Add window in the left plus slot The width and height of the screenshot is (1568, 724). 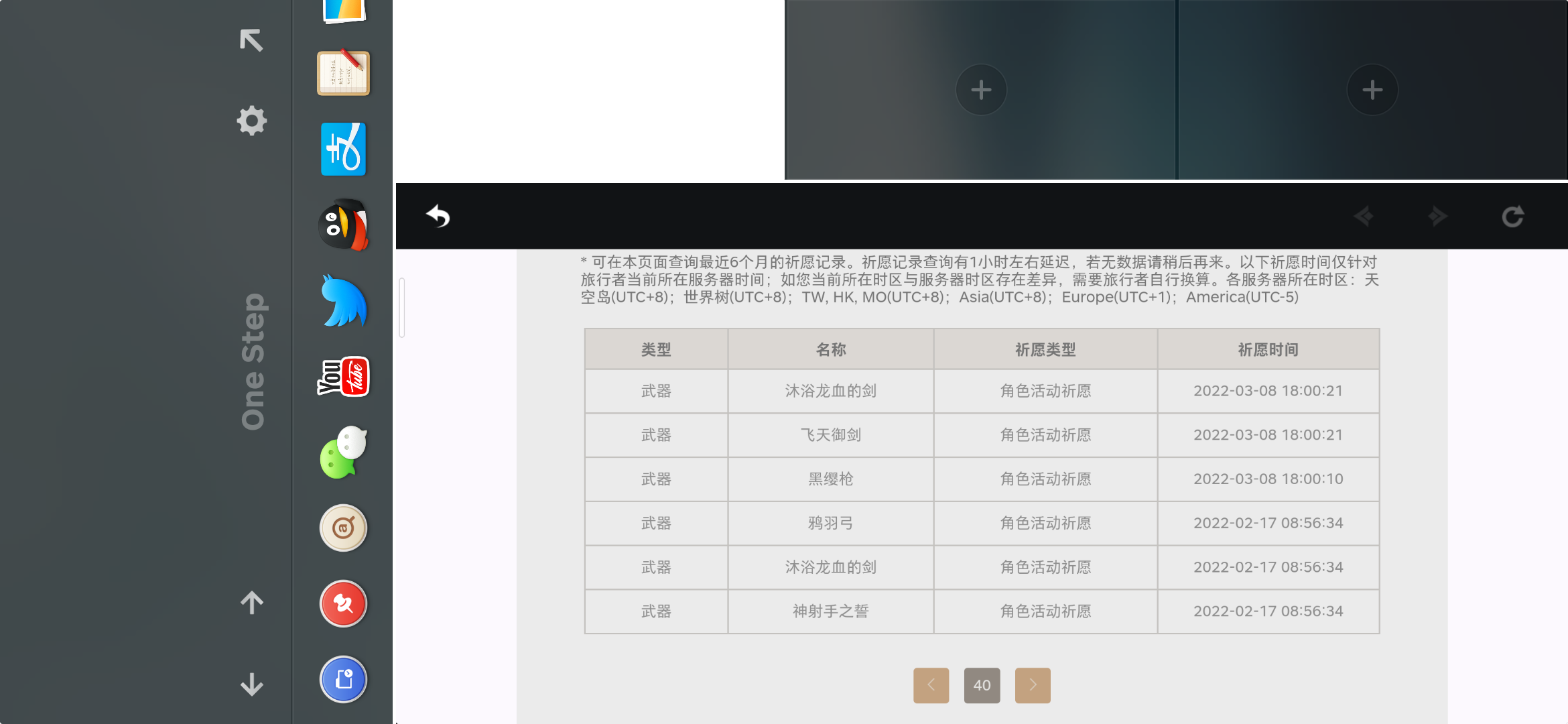(x=981, y=90)
